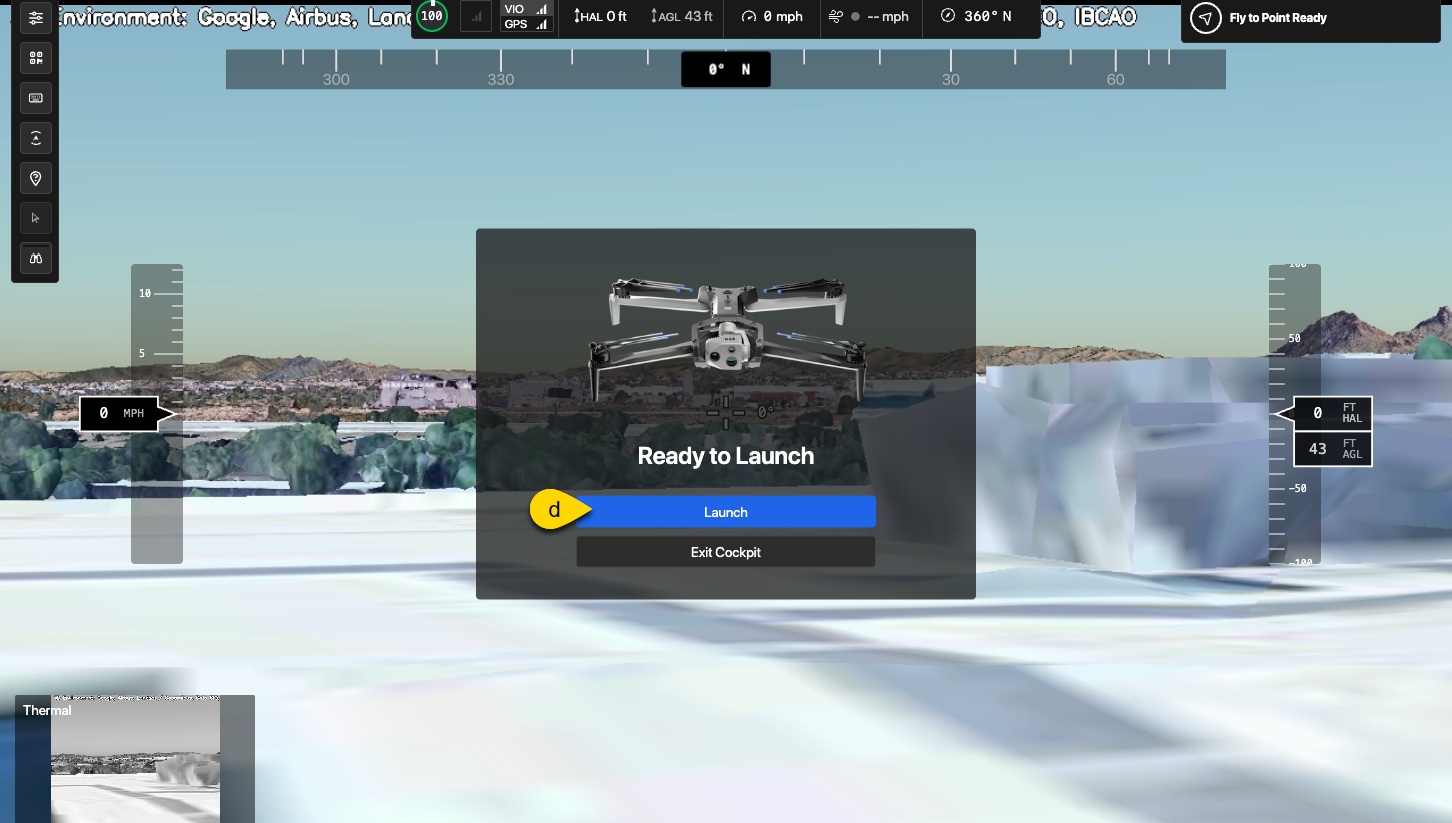1452x823 pixels.
Task: Click the binoculars icon
Action: click(36, 258)
